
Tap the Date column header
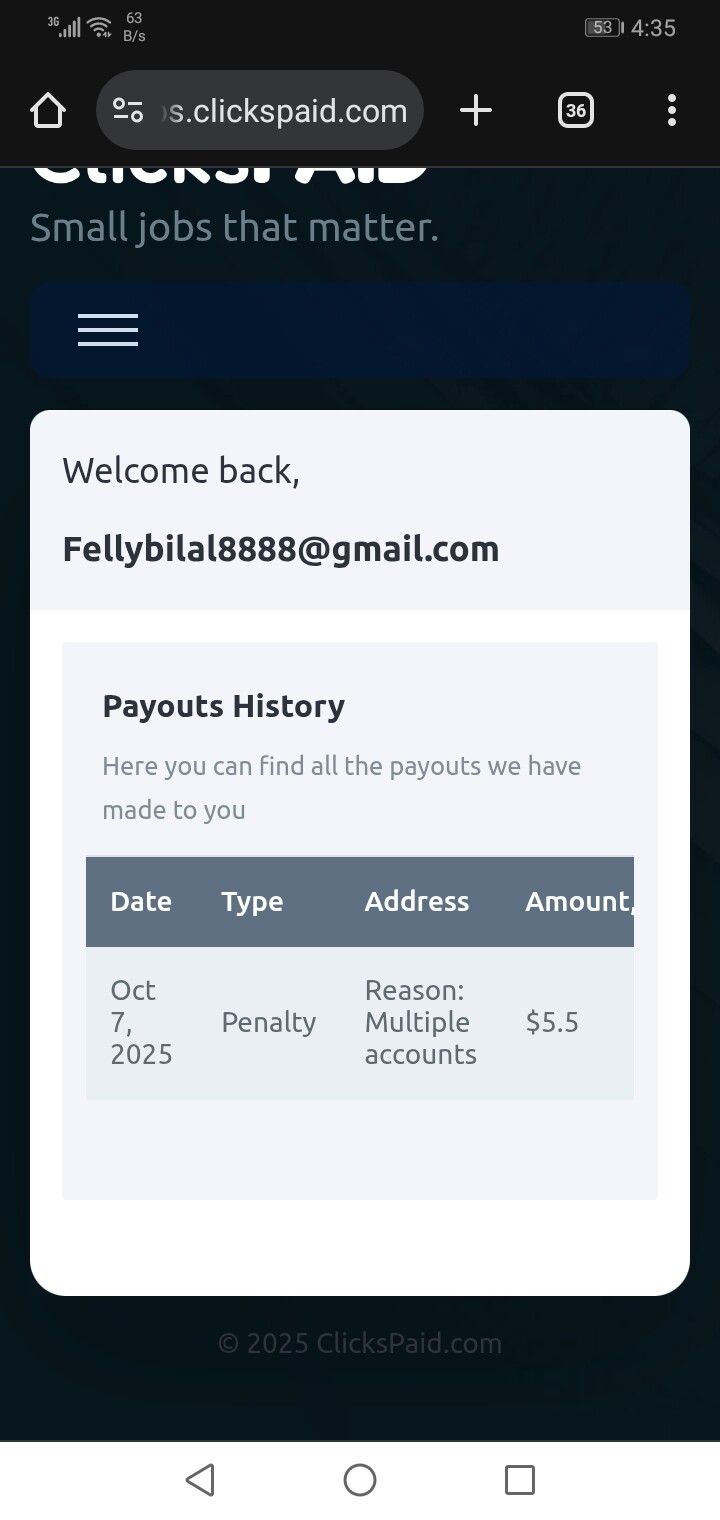click(141, 901)
